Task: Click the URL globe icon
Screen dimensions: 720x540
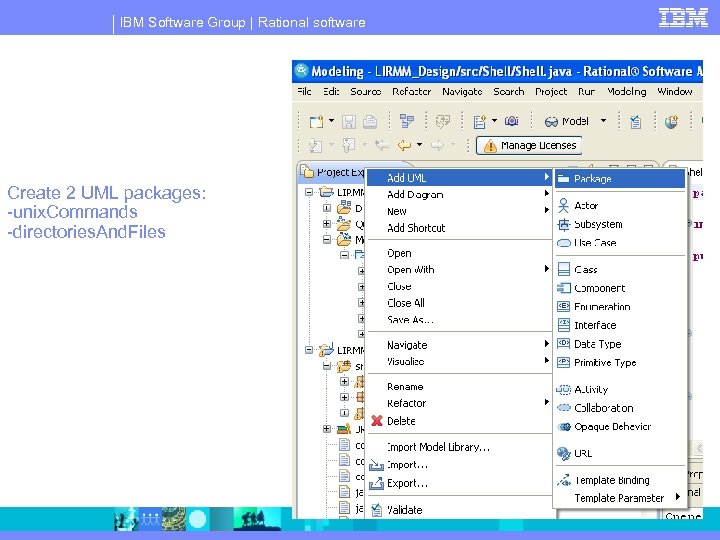Action: 563,454
